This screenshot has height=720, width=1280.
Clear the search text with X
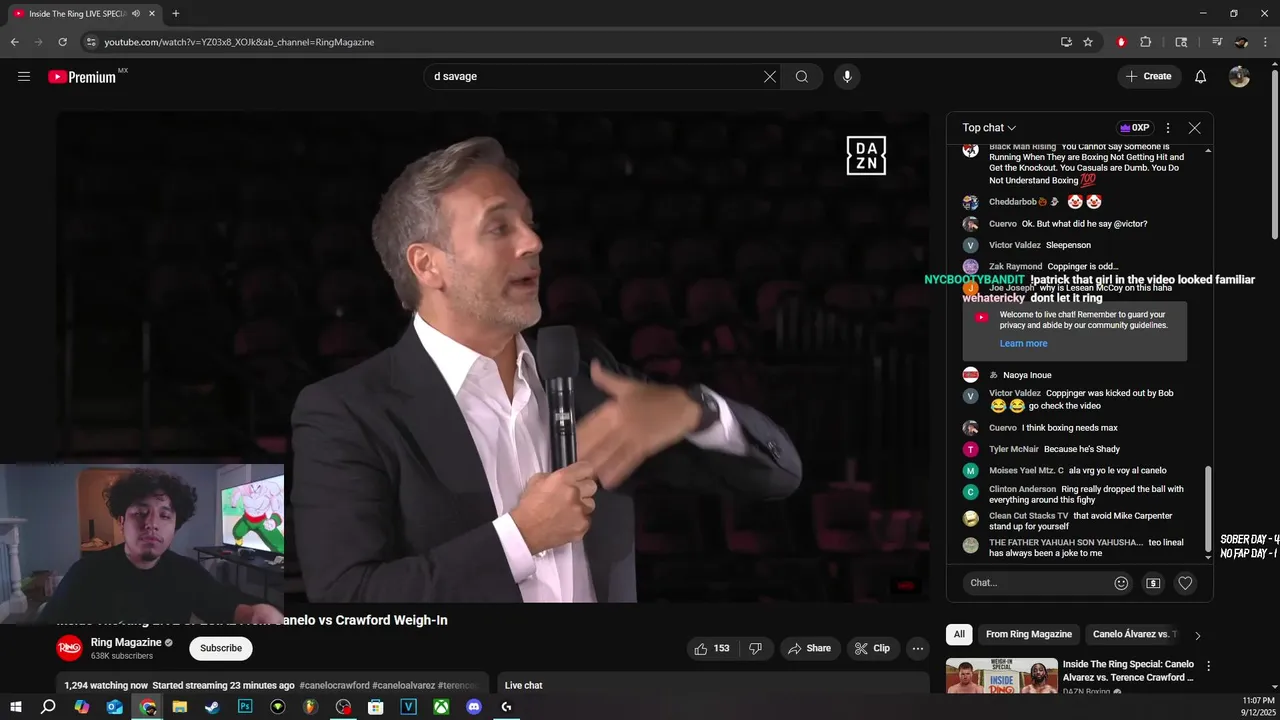coord(770,76)
